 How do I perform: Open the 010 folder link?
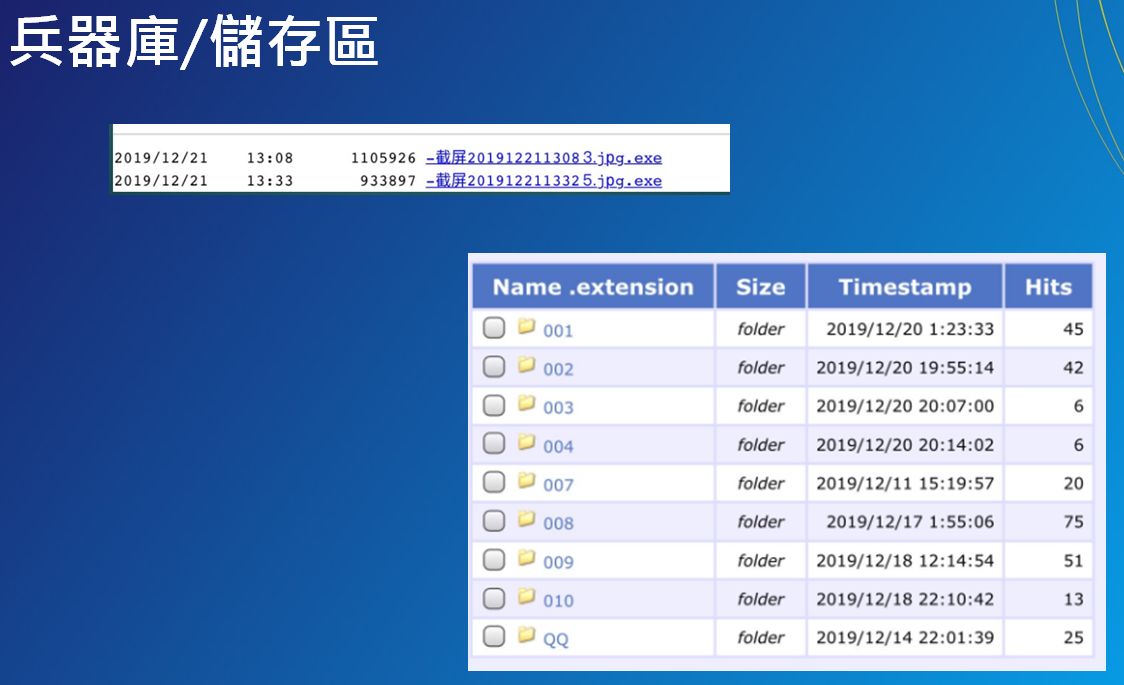558,600
